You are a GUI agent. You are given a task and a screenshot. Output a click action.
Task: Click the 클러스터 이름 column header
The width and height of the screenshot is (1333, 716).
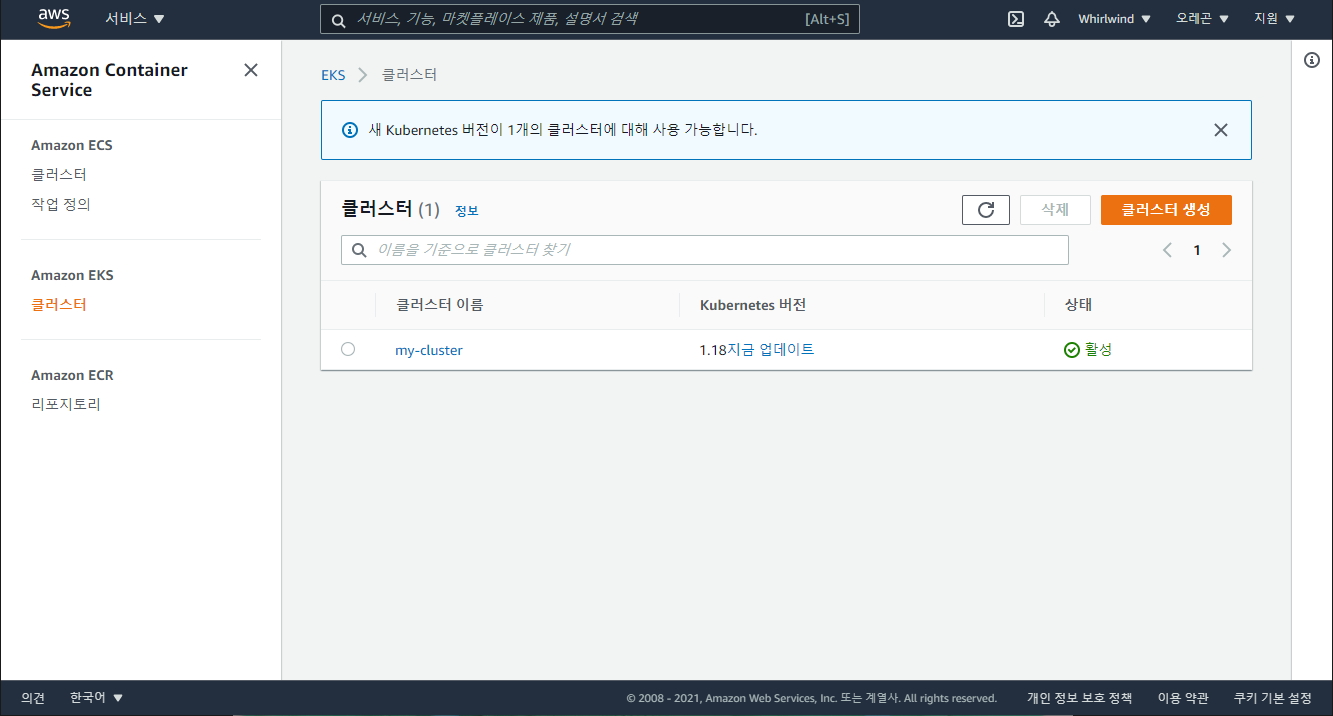(439, 305)
